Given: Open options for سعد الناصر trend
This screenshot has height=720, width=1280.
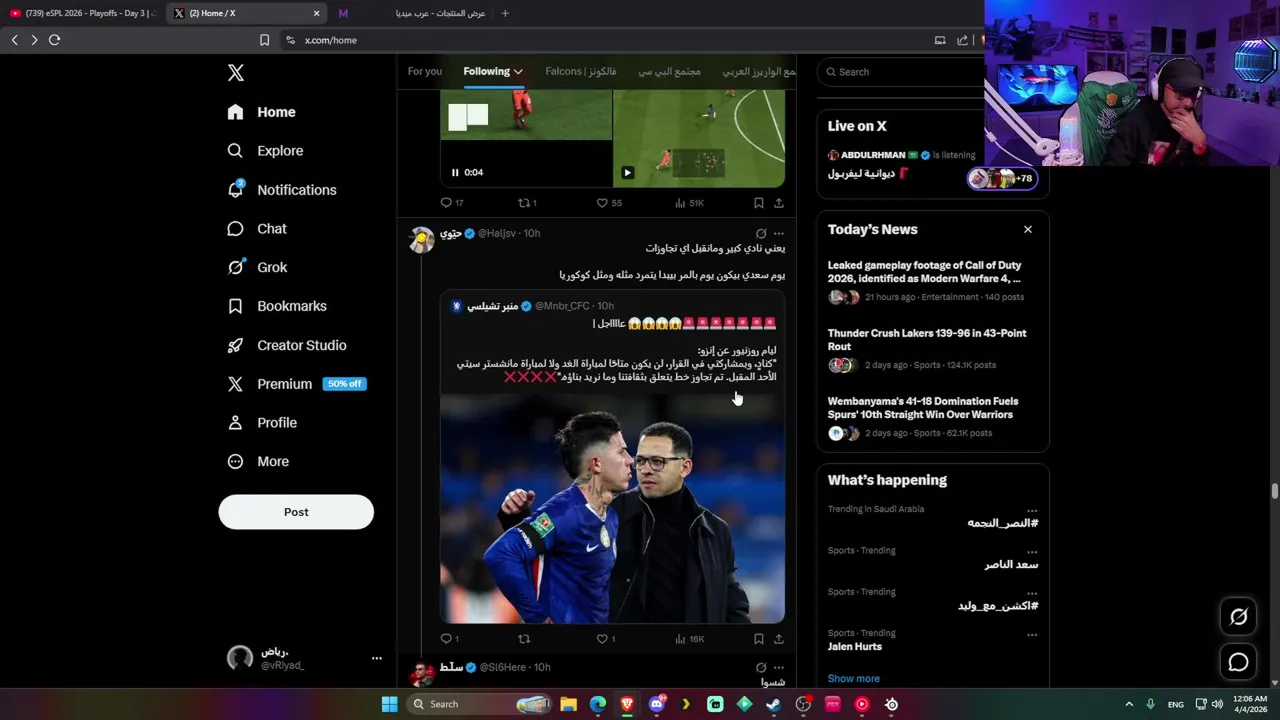Looking at the screenshot, I should point(1032,551).
